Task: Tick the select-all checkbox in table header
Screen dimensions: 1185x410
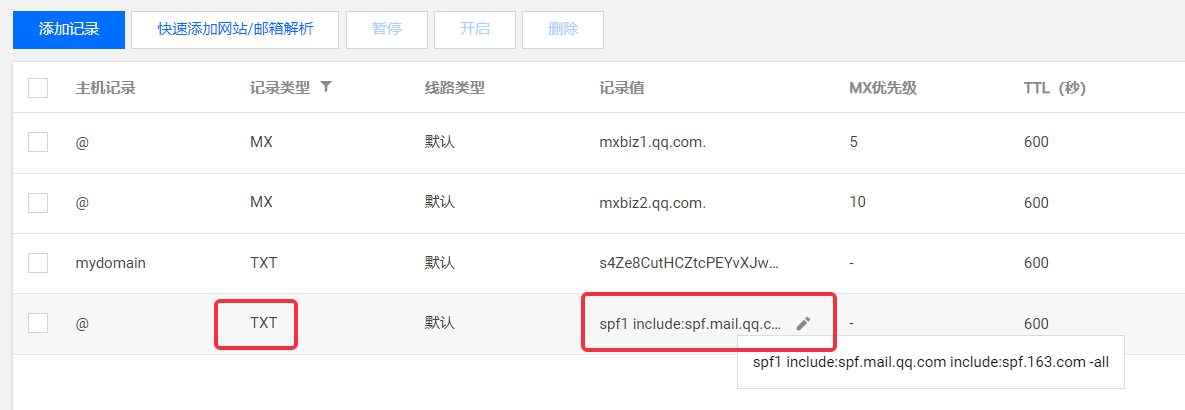Action: 38,88
